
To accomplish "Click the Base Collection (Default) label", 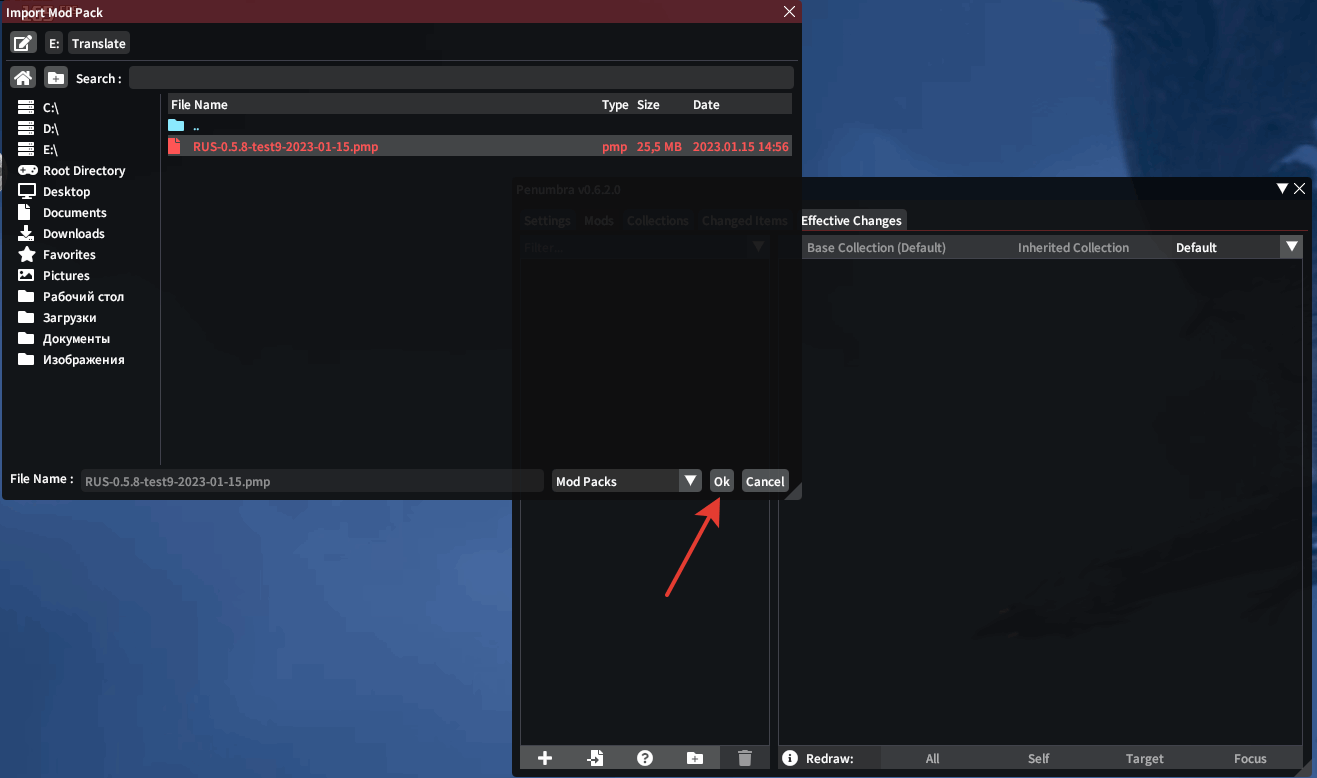I will (876, 247).
